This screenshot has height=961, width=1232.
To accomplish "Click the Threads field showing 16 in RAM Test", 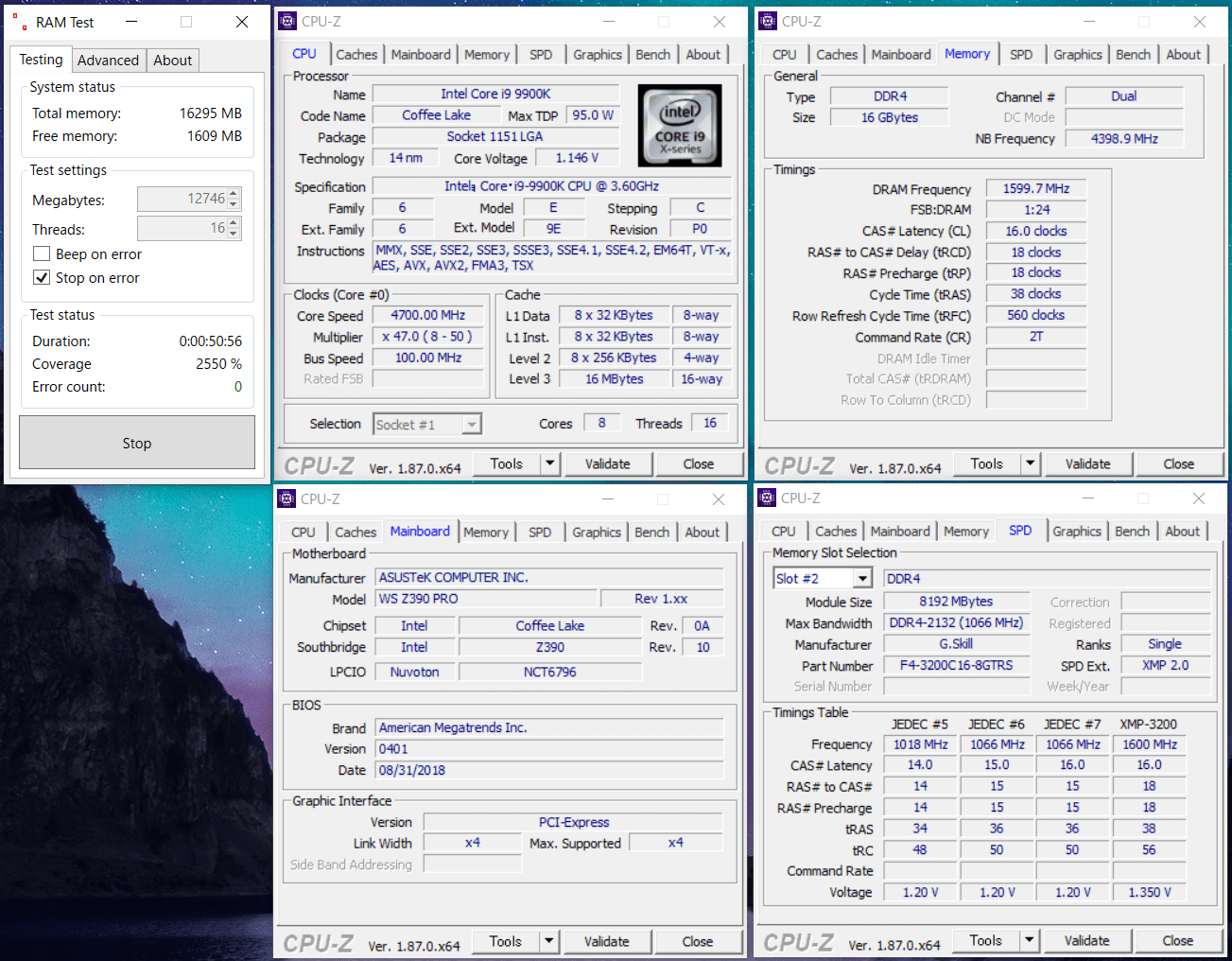I will point(182,228).
